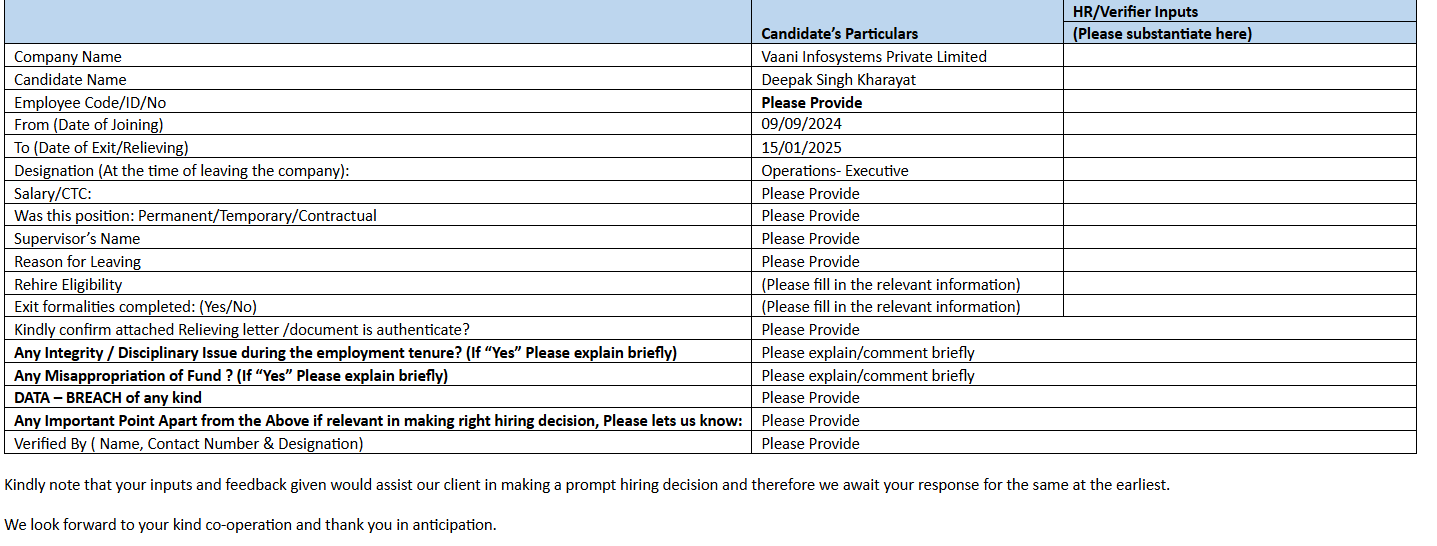Click the verifier input cell for Salary/CTC
Viewport: 1437px width, 546px height.
coord(1239,193)
